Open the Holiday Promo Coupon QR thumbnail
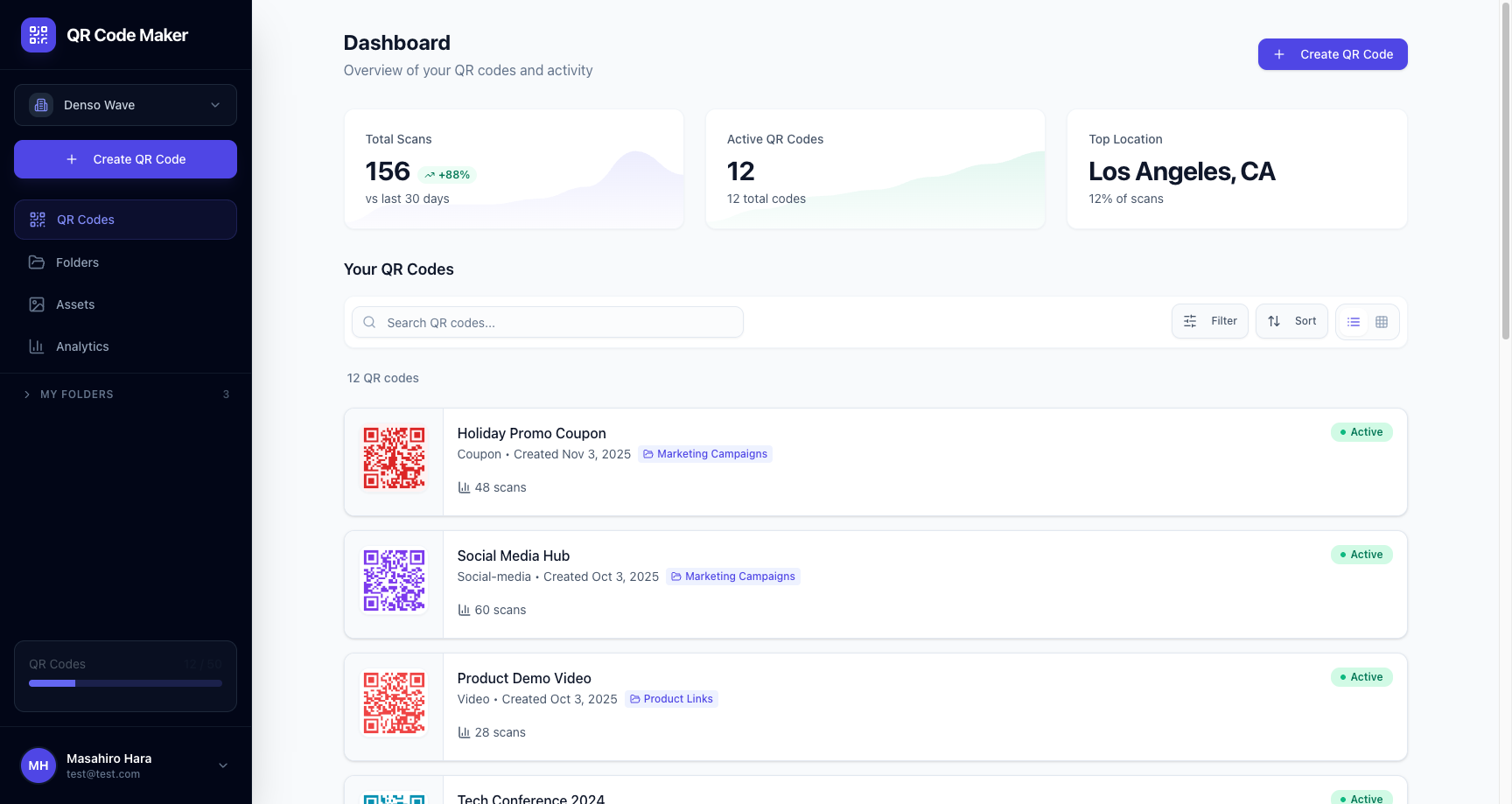1512x804 pixels. [x=395, y=458]
